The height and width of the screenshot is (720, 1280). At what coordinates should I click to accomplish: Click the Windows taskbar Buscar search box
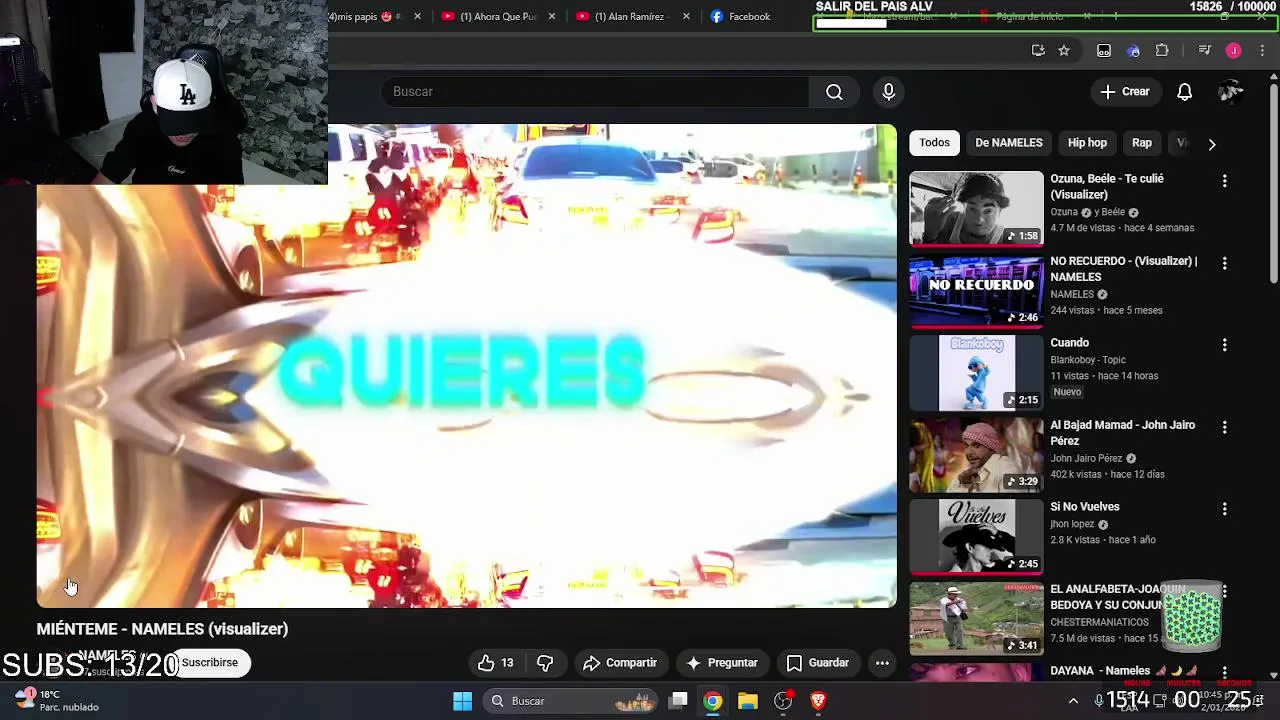pyautogui.click(x=571, y=701)
